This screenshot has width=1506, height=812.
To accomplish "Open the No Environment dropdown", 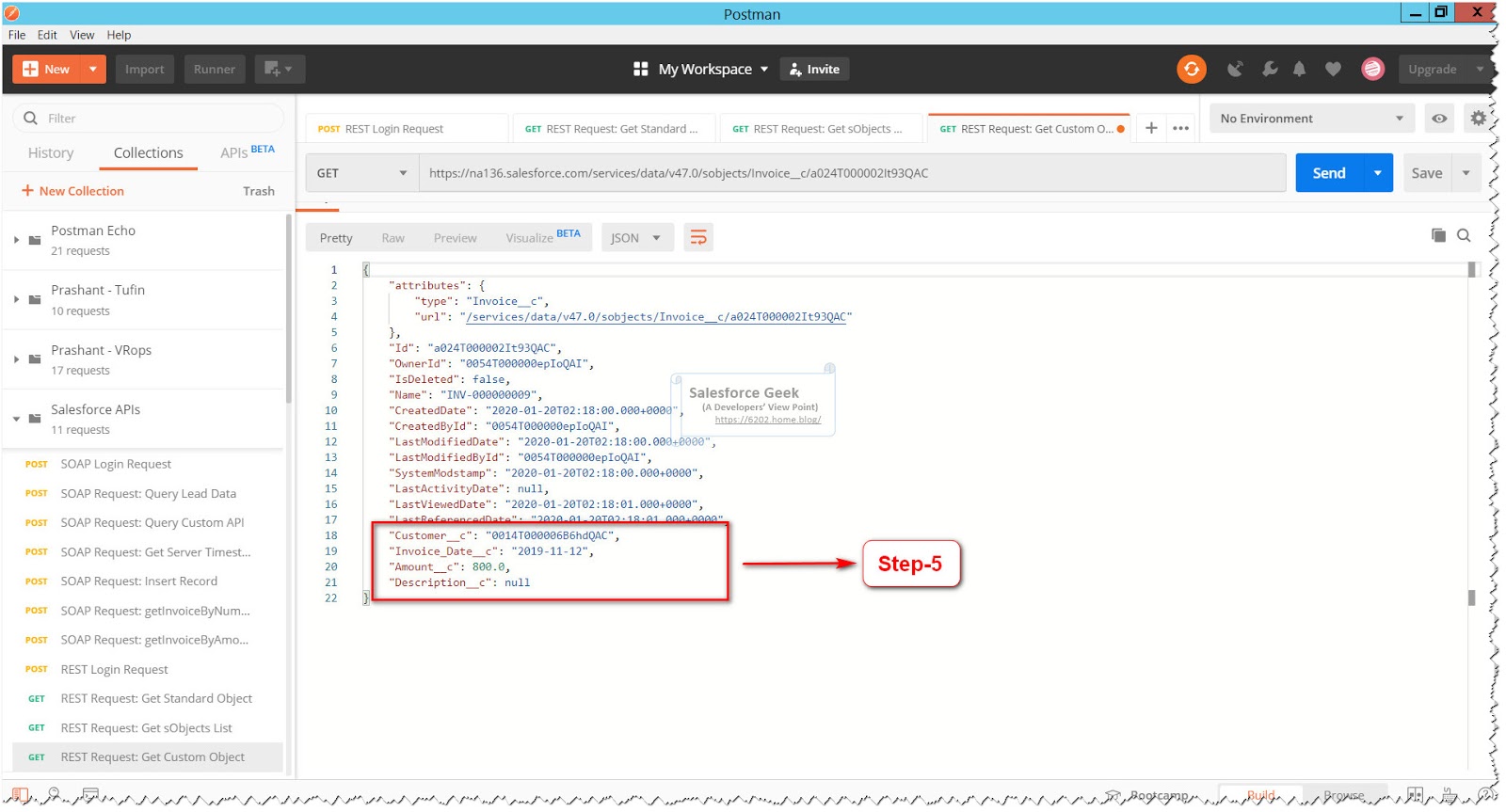I will 1312,119.
